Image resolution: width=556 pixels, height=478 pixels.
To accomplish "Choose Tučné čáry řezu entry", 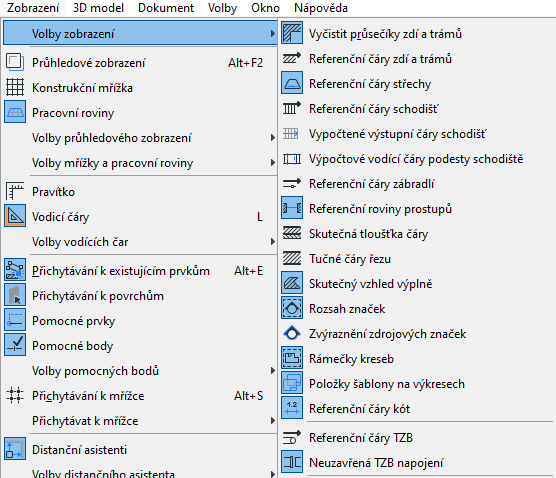I will [x=417, y=259].
